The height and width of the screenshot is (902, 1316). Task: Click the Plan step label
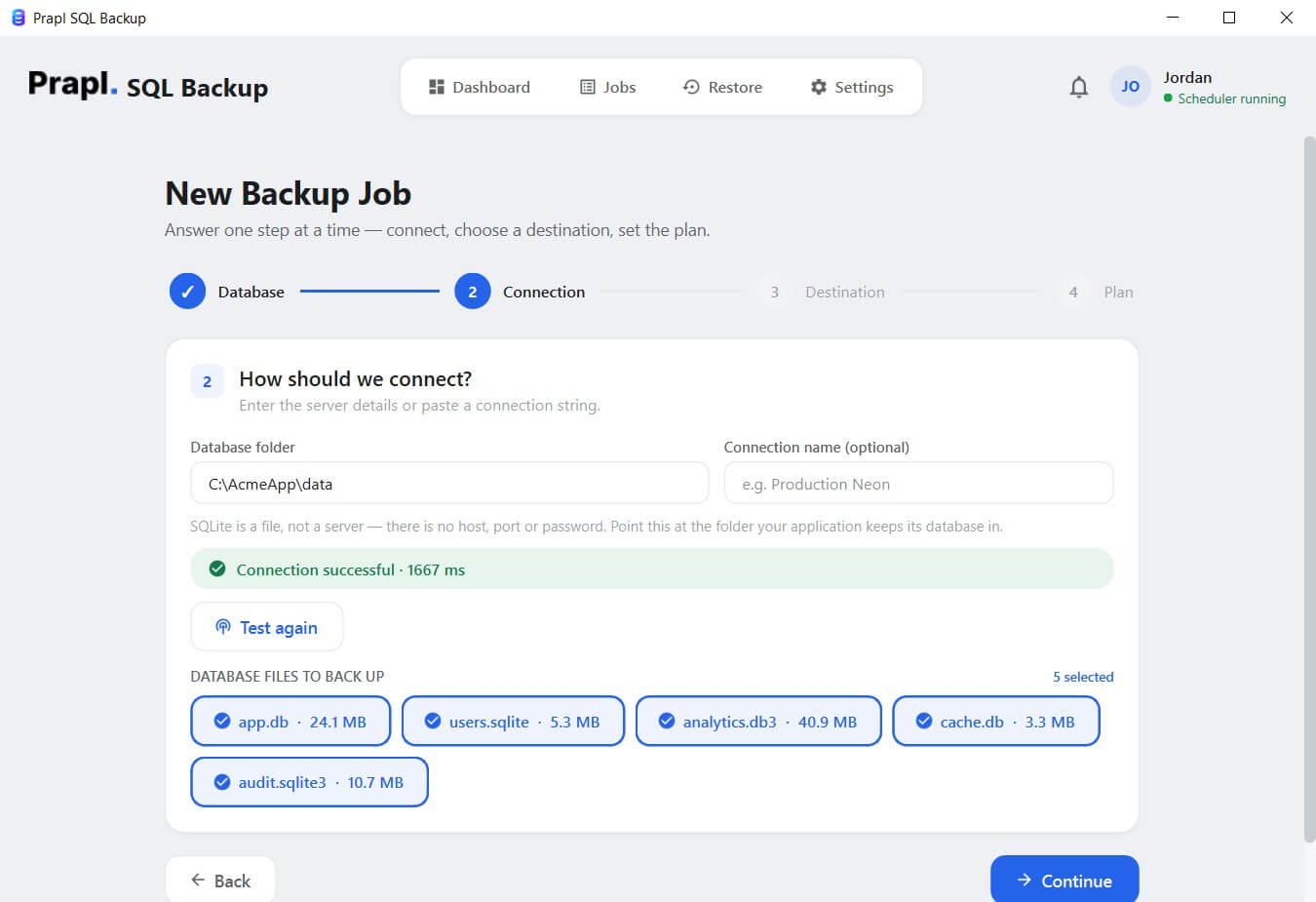click(x=1118, y=292)
